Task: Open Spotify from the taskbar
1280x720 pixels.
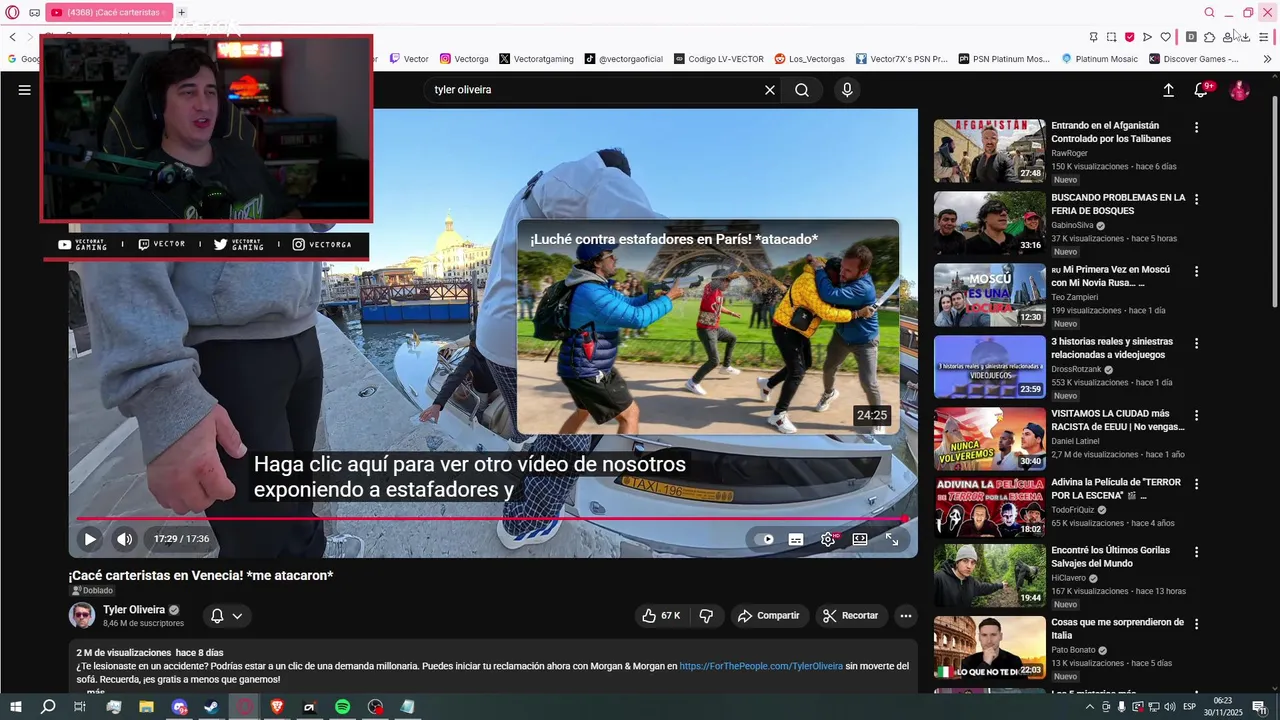Action: (342, 707)
